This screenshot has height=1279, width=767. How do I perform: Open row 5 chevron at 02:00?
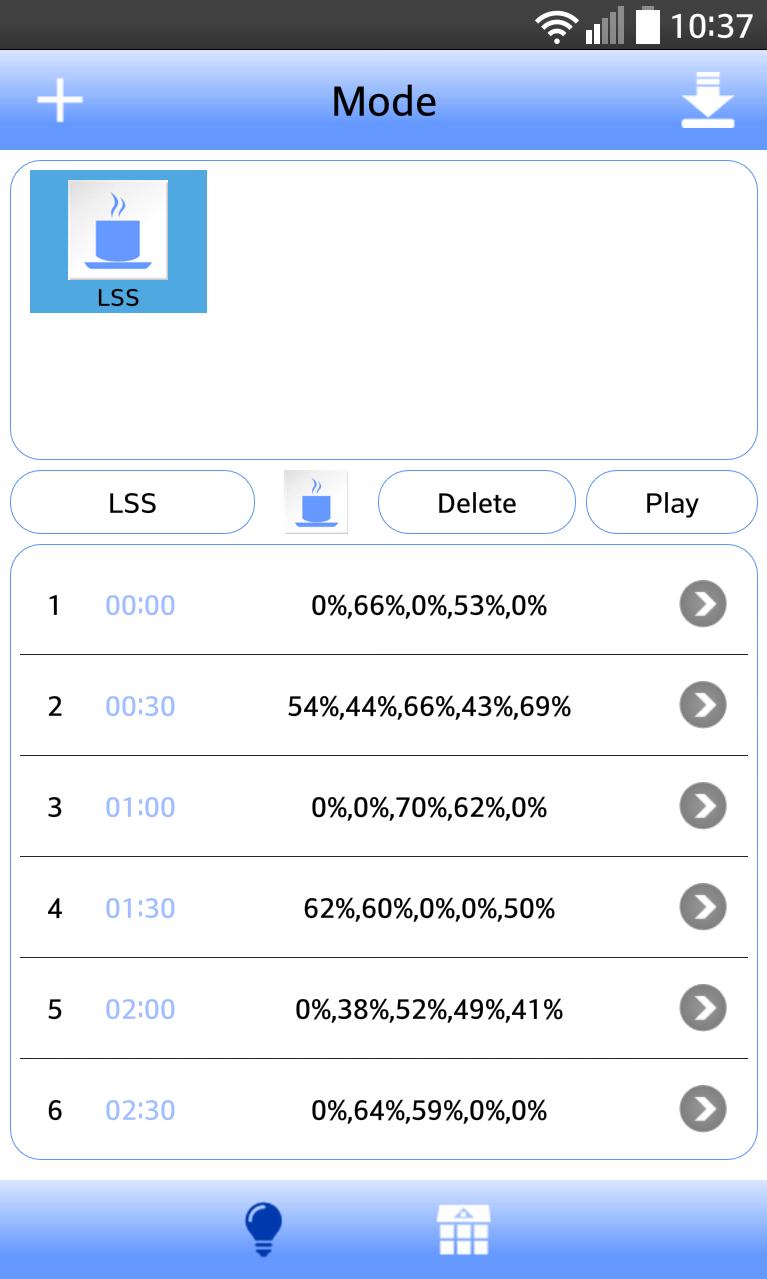coord(703,1008)
